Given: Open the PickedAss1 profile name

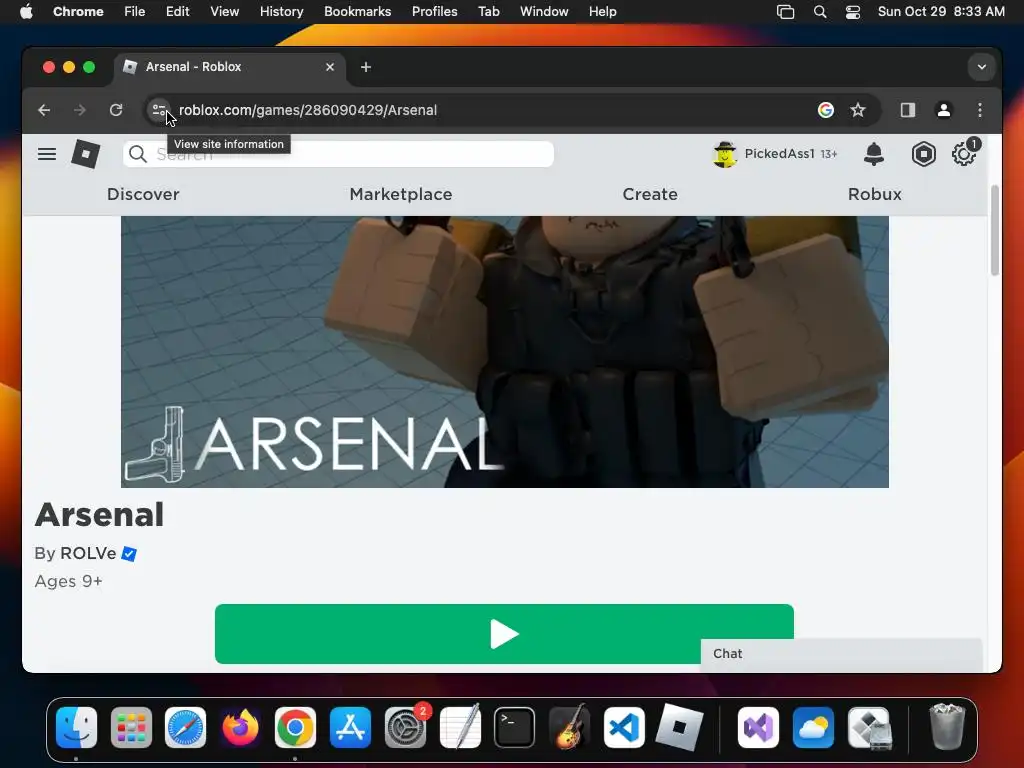Looking at the screenshot, I should (x=779, y=154).
